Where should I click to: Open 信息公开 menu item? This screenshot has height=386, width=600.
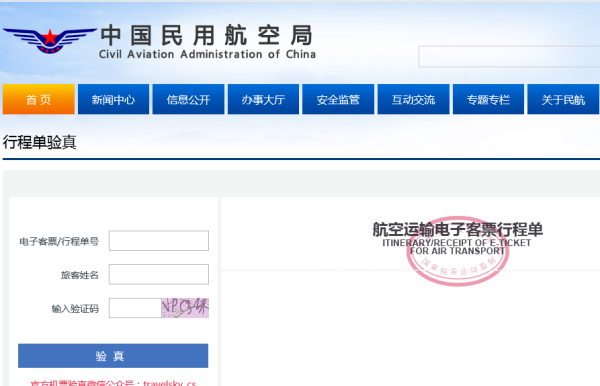(188, 99)
